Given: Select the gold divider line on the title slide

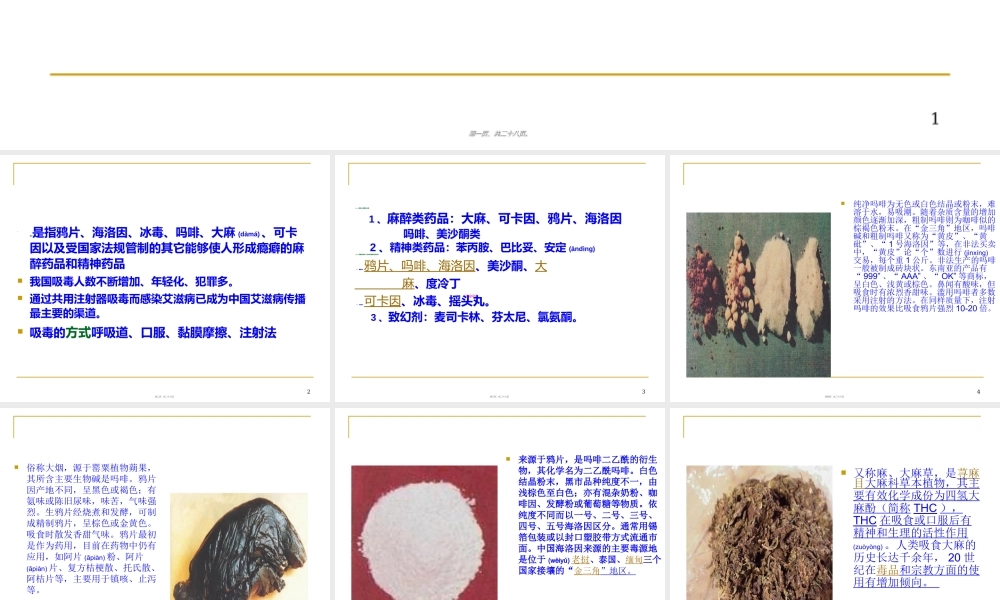Looking at the screenshot, I should pyautogui.click(x=500, y=73).
